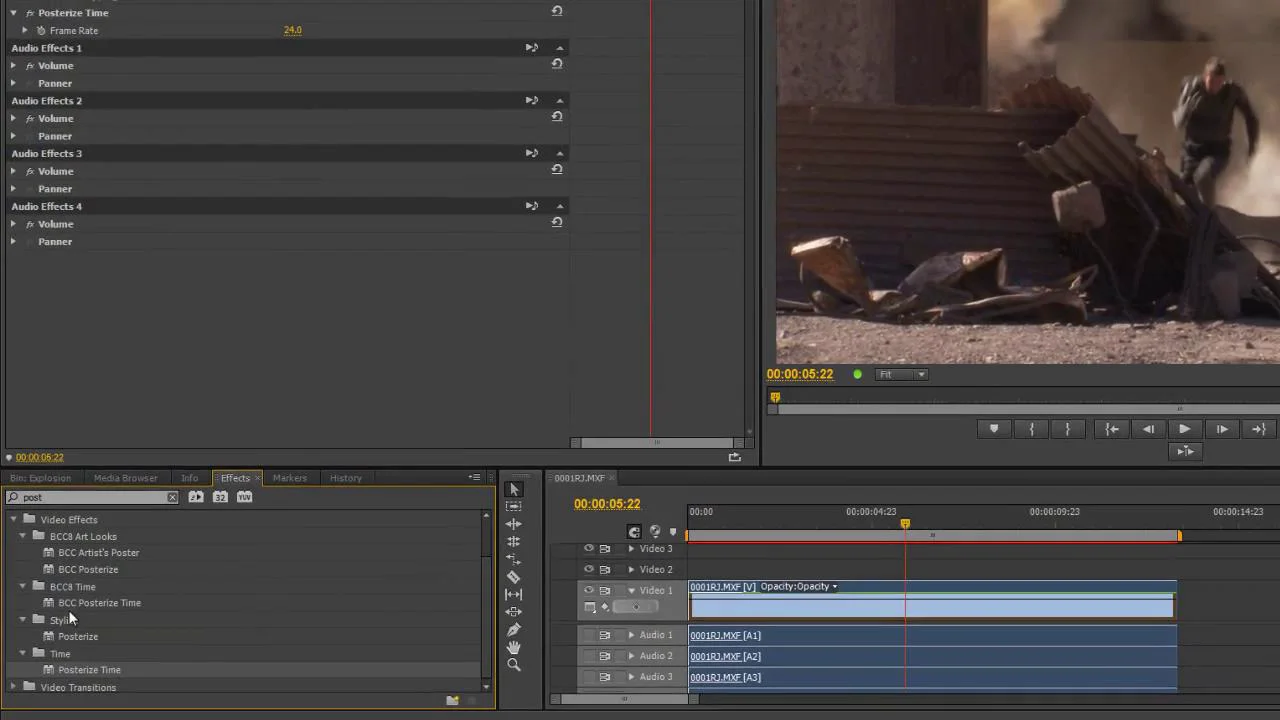
Task: Select the Rate Stretch tool
Action: click(514, 559)
